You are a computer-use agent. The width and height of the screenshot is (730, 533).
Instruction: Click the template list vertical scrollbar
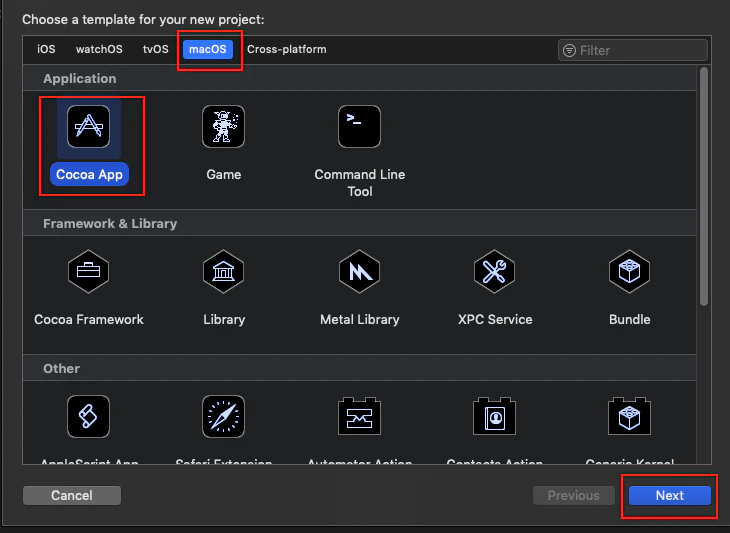pyautogui.click(x=704, y=186)
